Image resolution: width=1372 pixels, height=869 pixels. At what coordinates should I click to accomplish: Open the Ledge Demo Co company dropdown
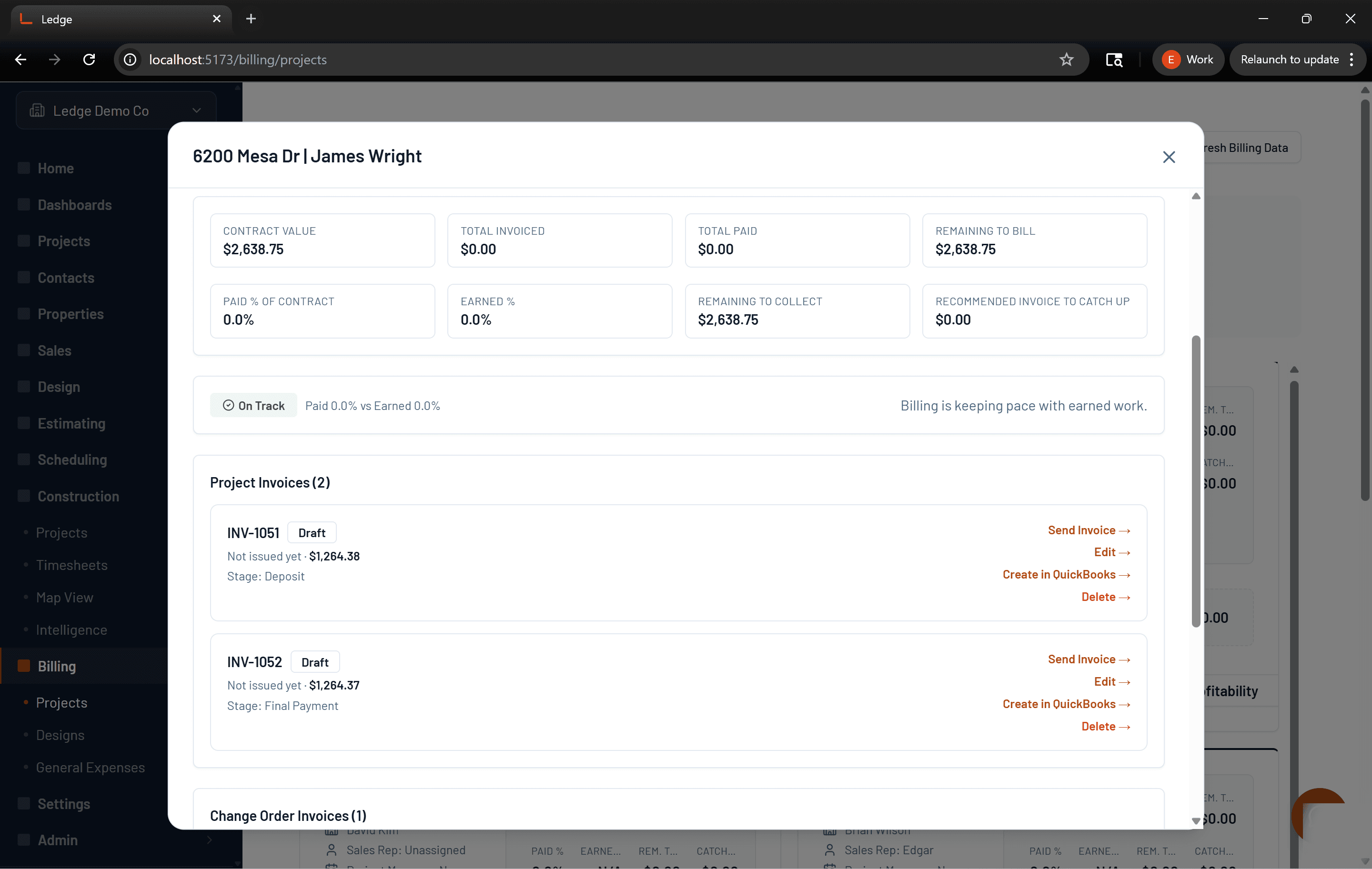pyautogui.click(x=116, y=110)
